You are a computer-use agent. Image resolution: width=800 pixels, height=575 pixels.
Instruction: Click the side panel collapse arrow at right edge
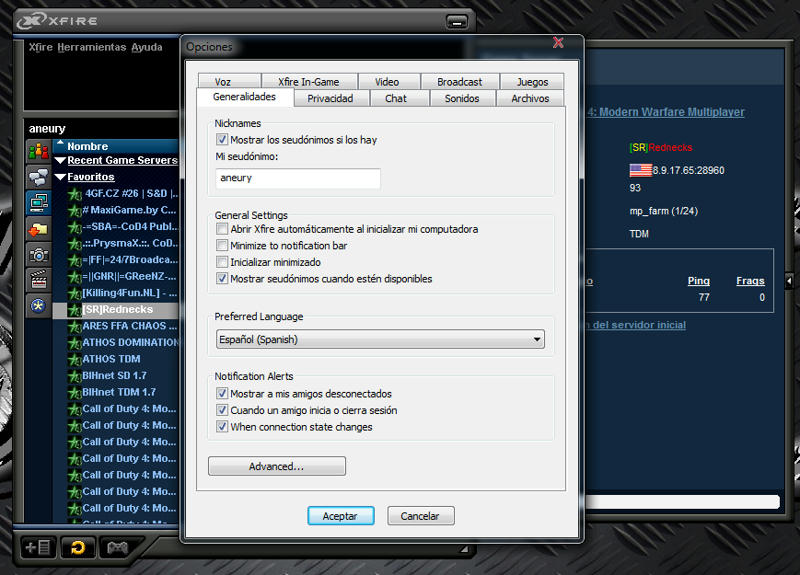pyautogui.click(x=789, y=281)
